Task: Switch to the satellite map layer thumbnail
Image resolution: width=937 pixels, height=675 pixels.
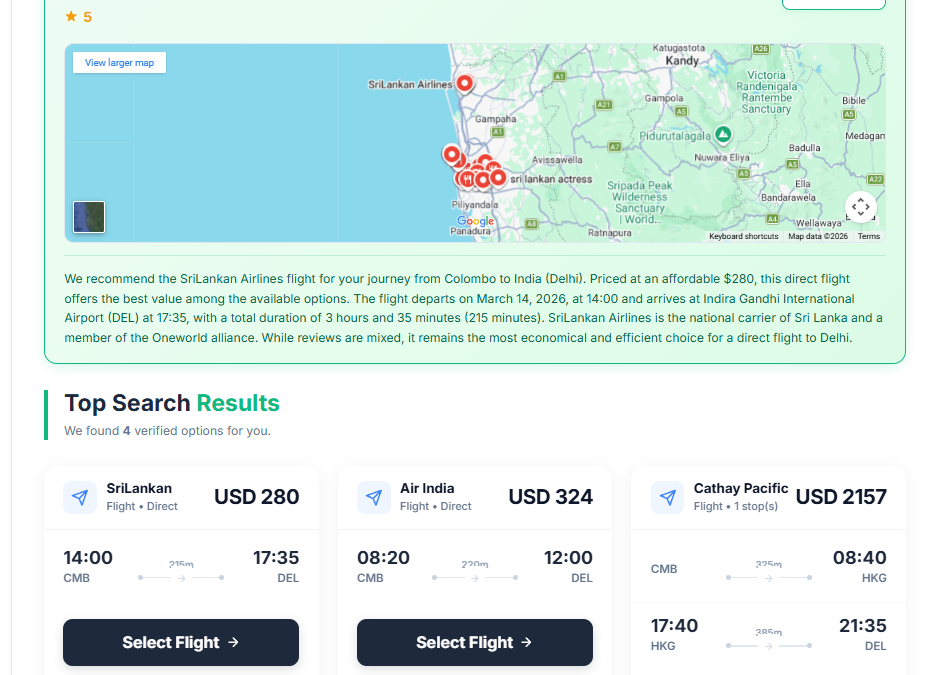Action: (x=89, y=217)
